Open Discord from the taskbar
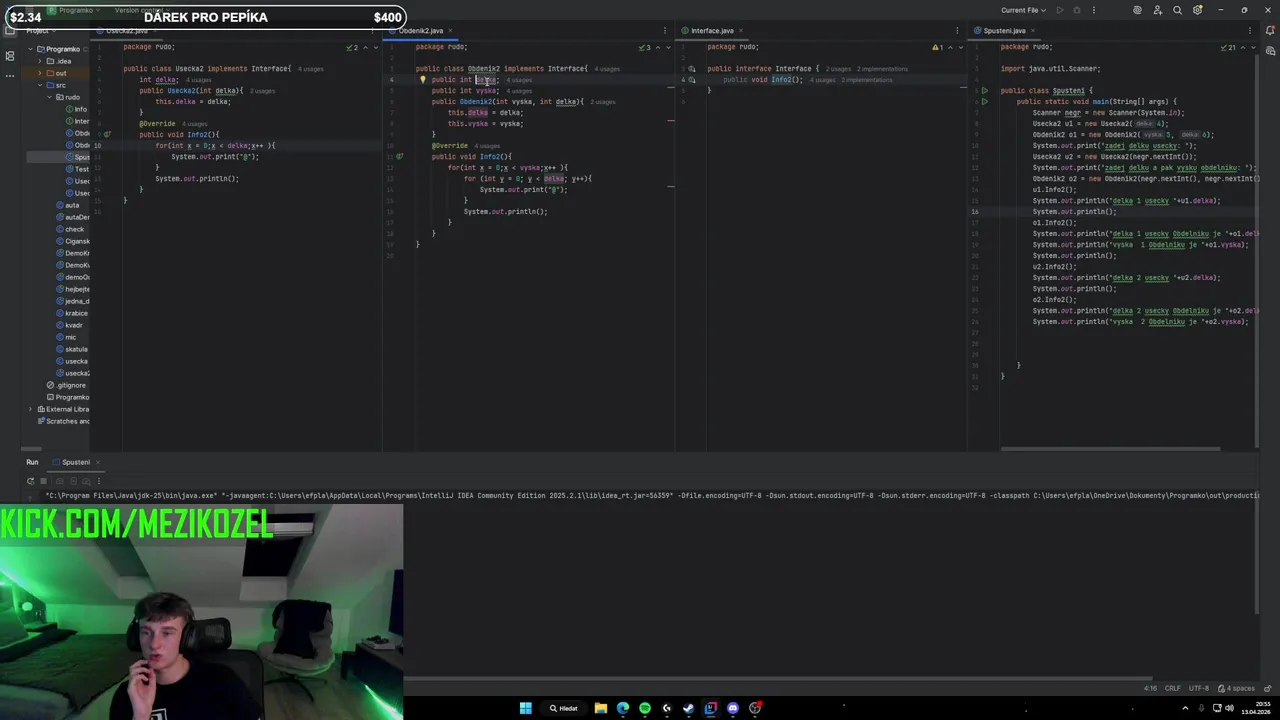This screenshot has width=1280, height=720. coord(733,708)
